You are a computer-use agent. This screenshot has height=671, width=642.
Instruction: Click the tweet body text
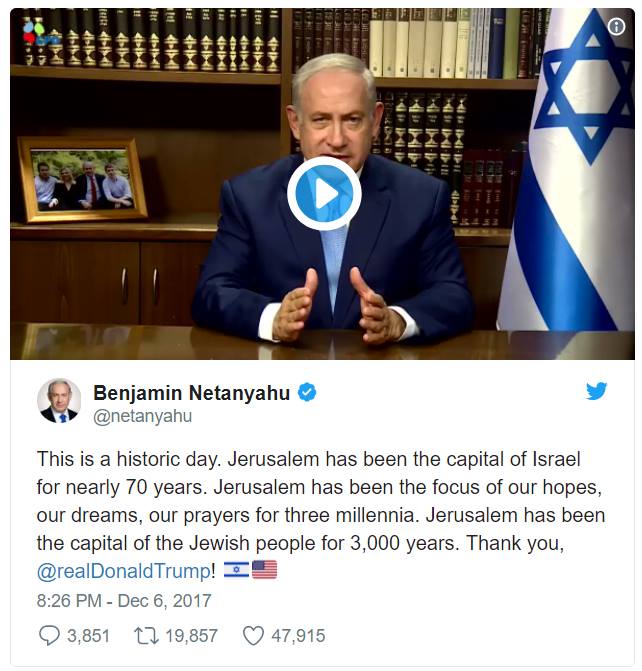click(x=321, y=515)
